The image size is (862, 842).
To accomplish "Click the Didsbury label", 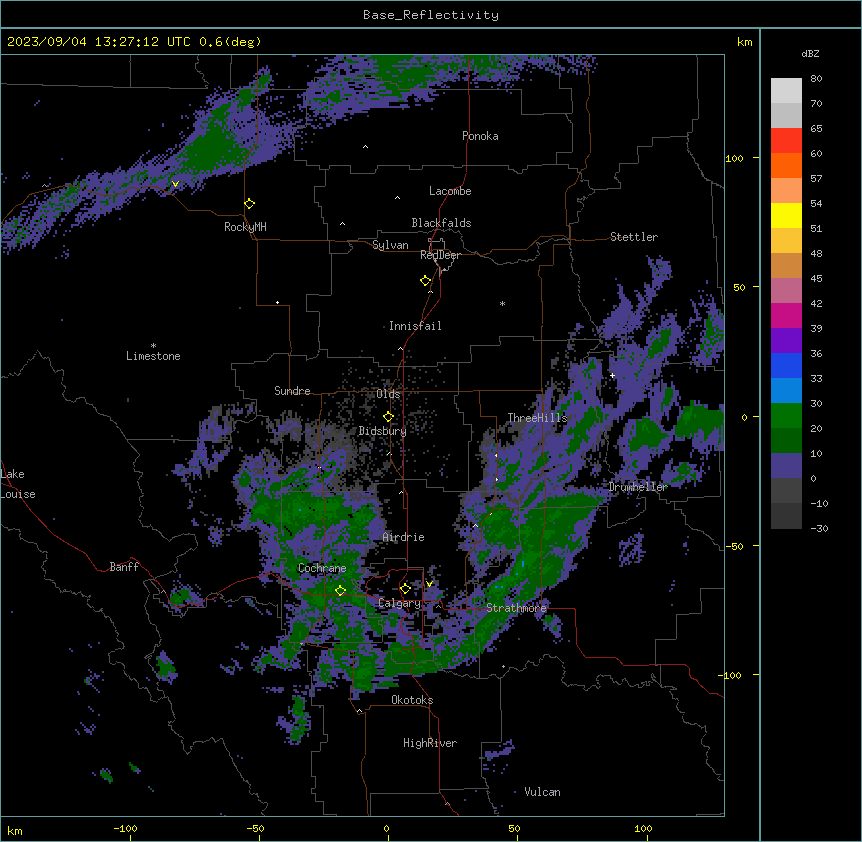I will 382,431.
